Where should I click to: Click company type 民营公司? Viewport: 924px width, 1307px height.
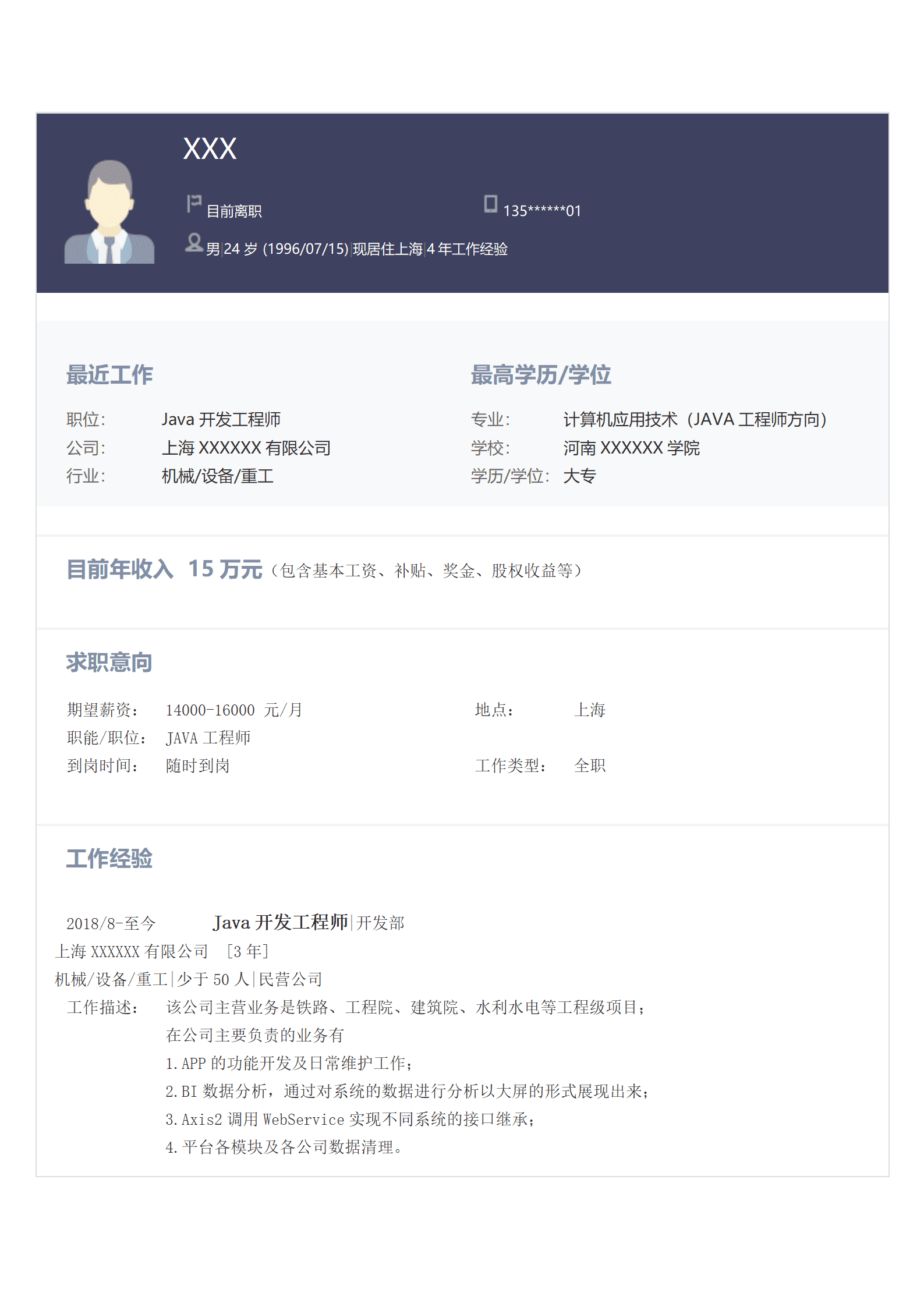(290, 979)
